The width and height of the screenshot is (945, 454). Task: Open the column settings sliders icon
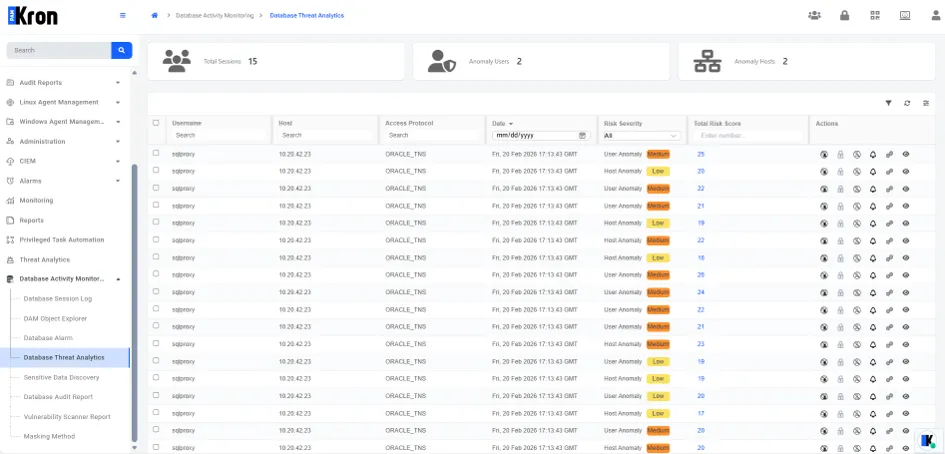click(x=926, y=103)
